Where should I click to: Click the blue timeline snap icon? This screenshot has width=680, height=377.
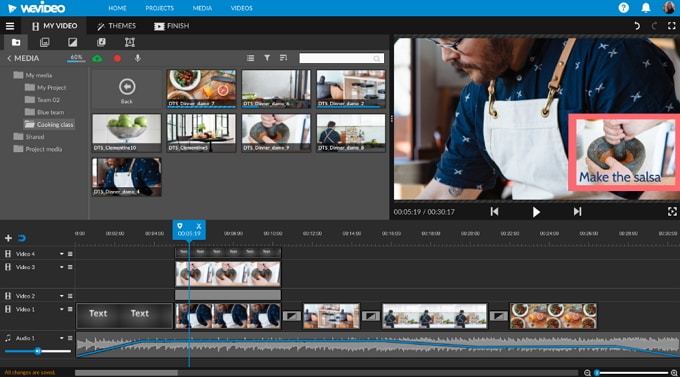click(22, 238)
